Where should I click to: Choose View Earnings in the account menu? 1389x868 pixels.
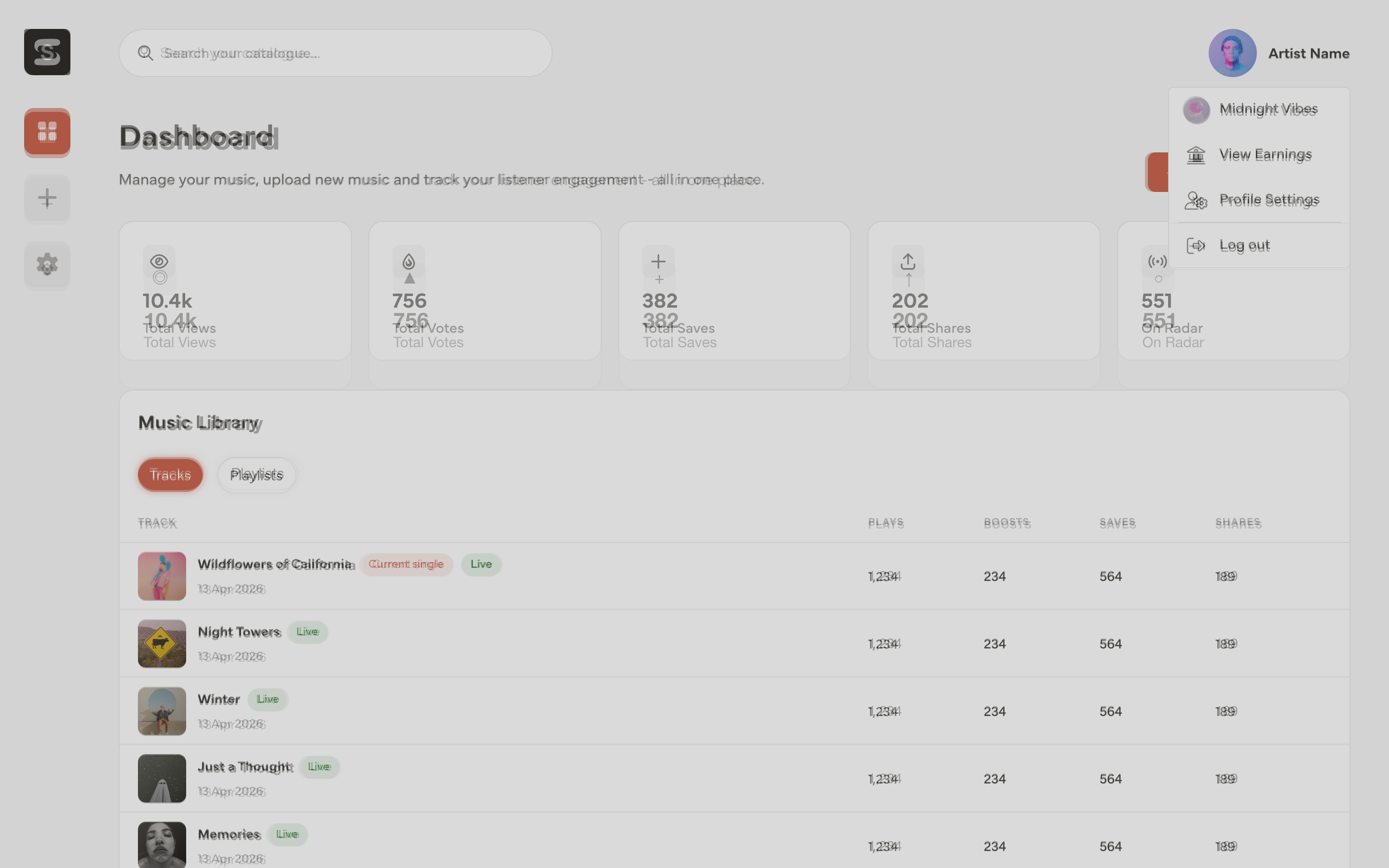point(1259,155)
